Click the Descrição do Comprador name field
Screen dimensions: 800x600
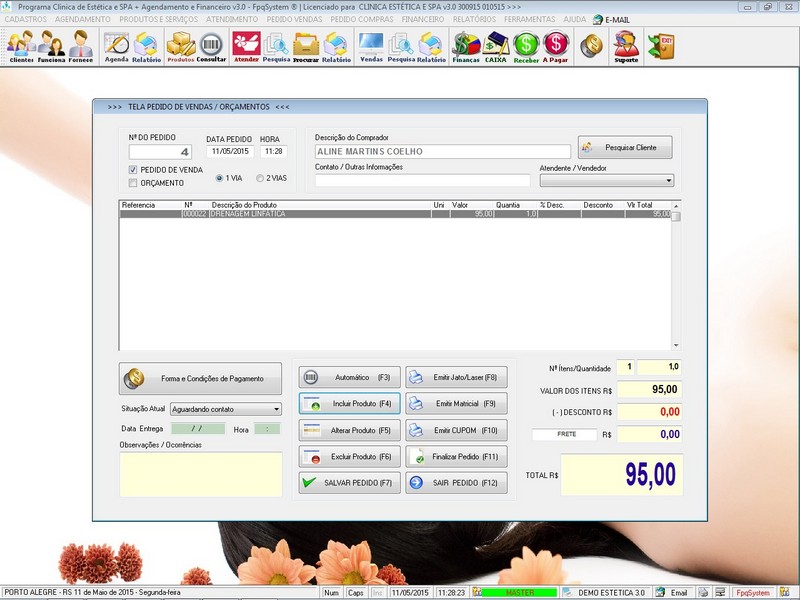(x=443, y=152)
